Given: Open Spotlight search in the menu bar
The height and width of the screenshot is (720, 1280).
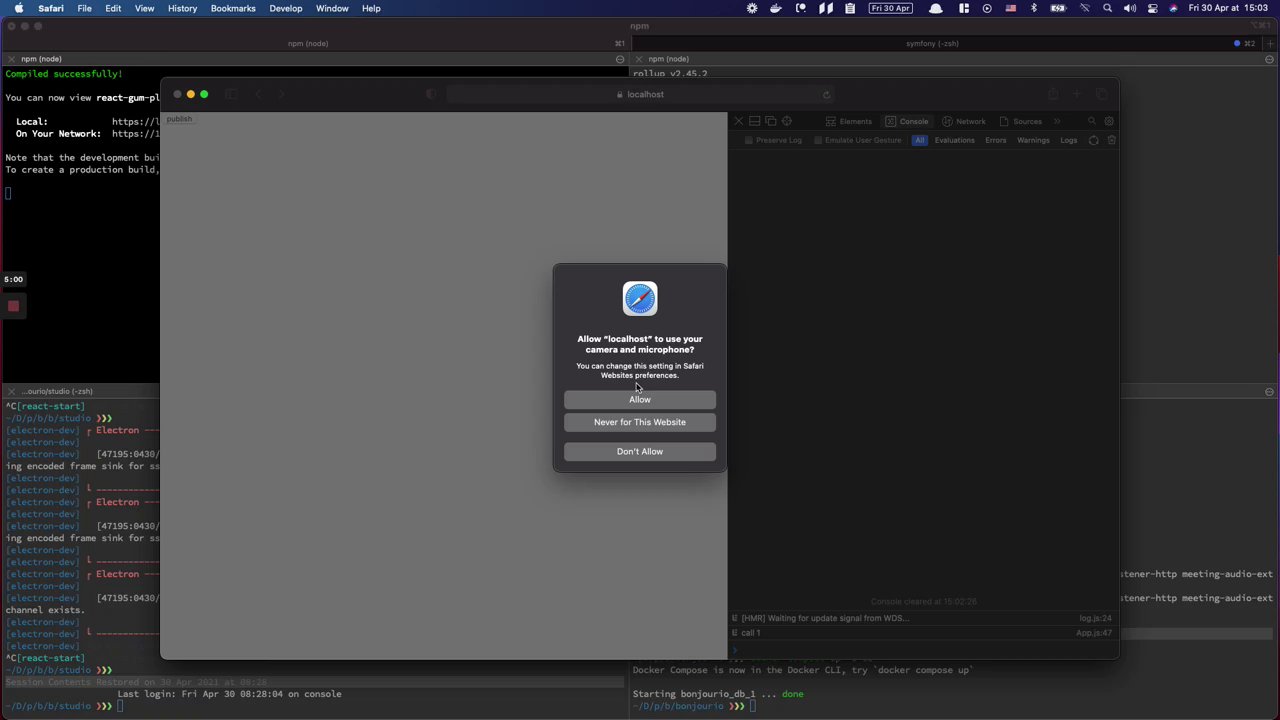Looking at the screenshot, I should 1107,8.
